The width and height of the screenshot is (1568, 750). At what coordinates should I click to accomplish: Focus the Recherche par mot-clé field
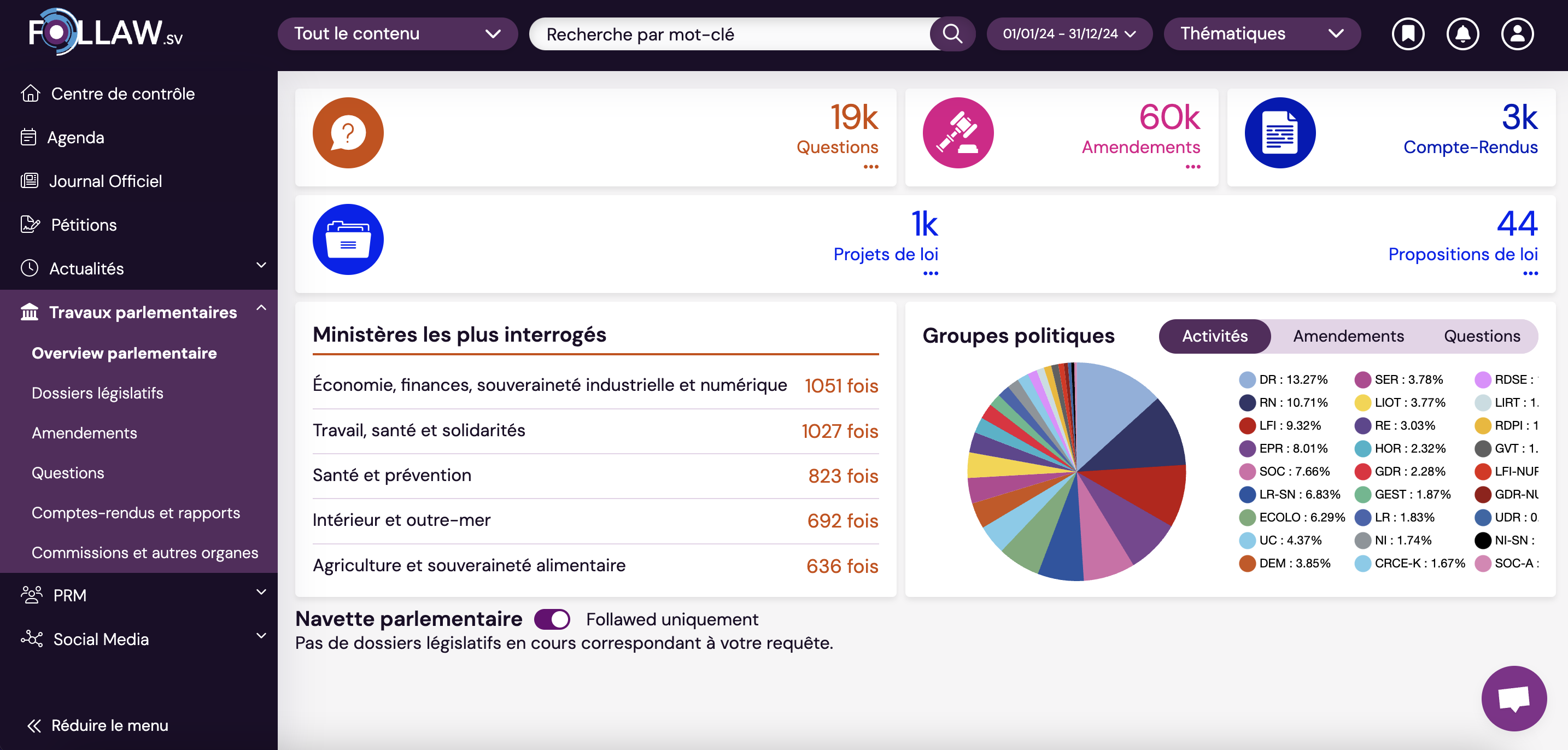730,34
